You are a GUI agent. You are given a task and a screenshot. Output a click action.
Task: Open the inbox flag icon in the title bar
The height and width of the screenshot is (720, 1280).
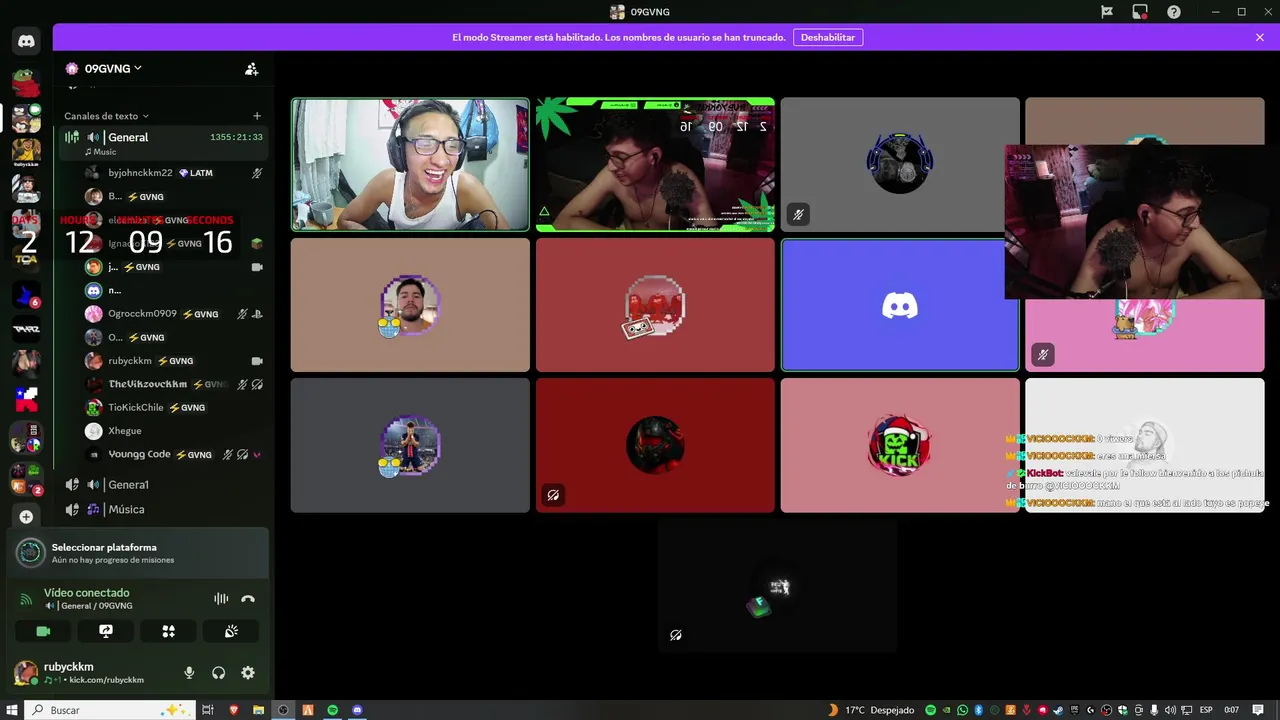click(x=1107, y=12)
